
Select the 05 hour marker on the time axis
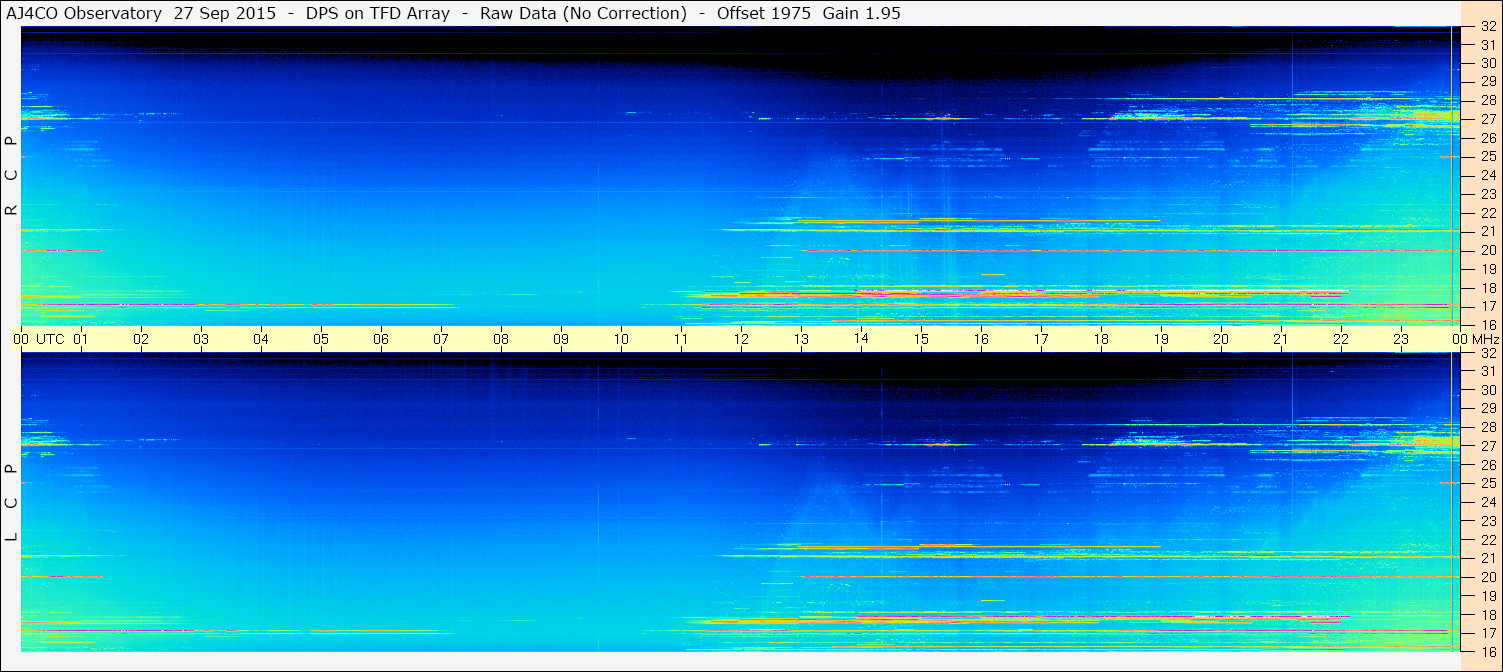click(321, 339)
